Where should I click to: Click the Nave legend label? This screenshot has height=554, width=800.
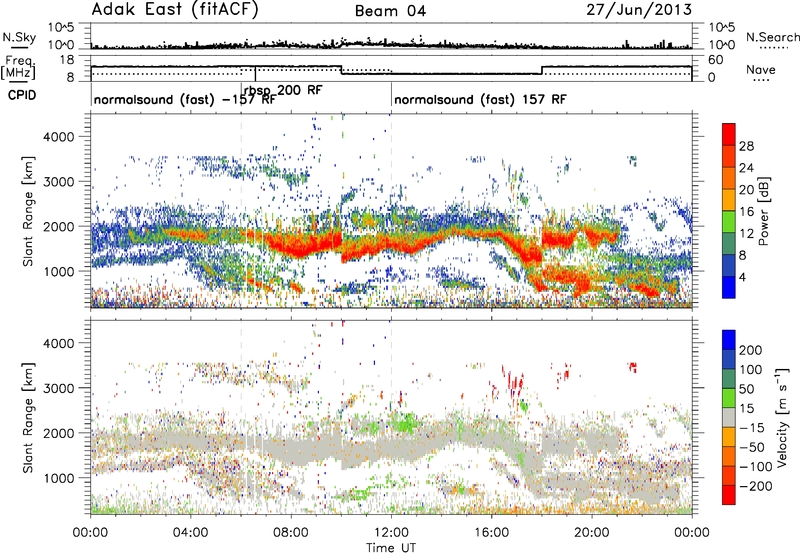click(761, 69)
